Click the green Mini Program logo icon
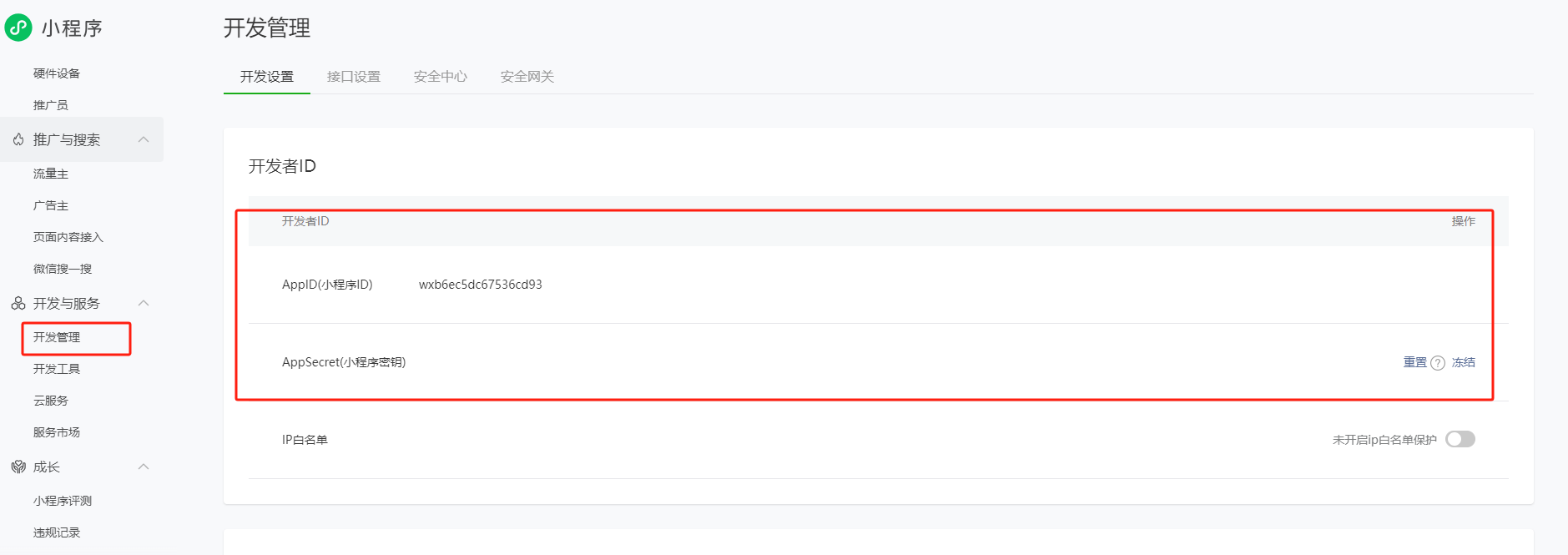1568x555 pixels. [18, 28]
